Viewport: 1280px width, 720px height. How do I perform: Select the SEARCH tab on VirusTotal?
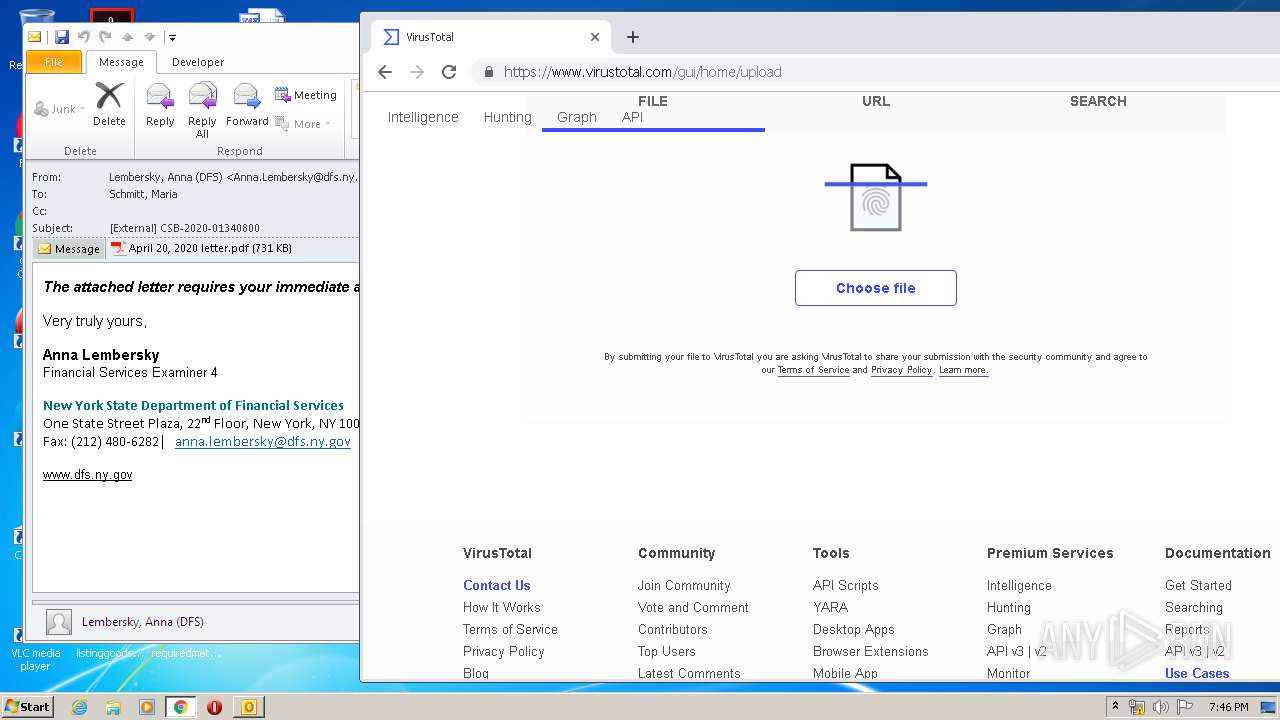pos(1098,101)
